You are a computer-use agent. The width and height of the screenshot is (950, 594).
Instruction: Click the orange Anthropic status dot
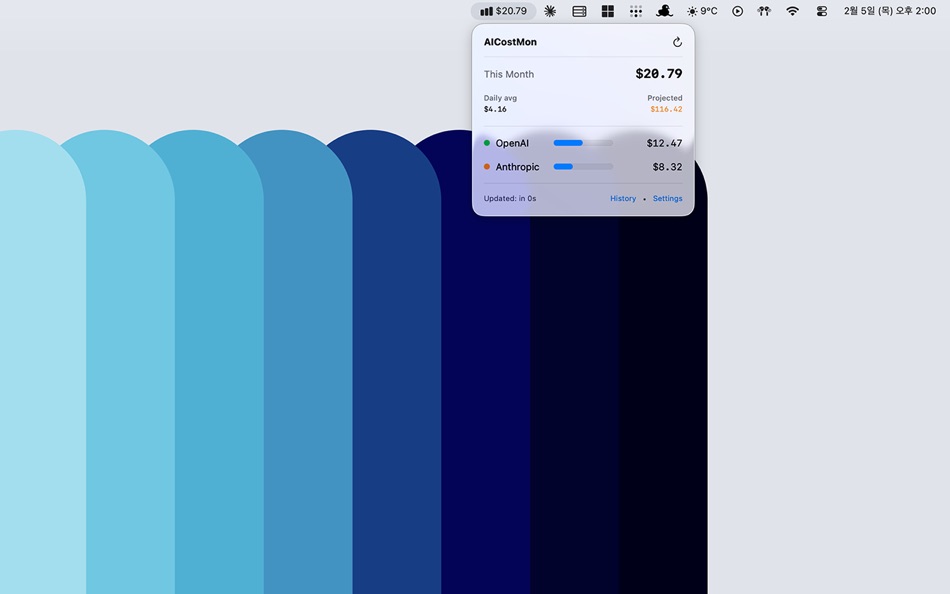[x=487, y=167]
